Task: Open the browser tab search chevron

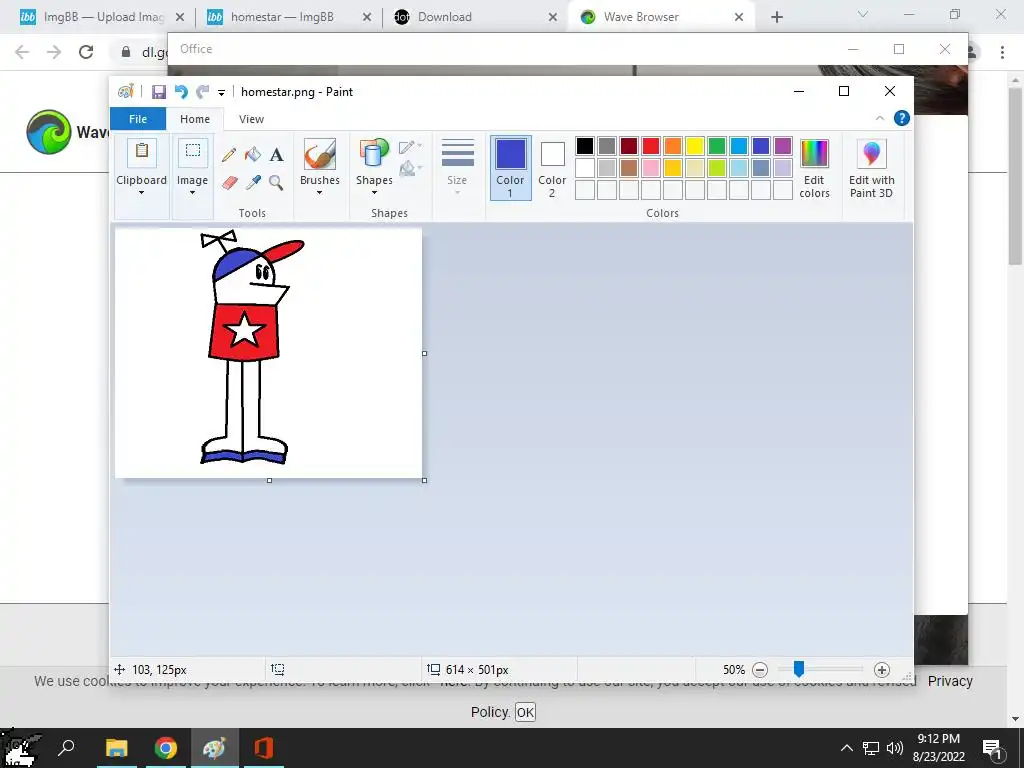Action: coord(863,14)
